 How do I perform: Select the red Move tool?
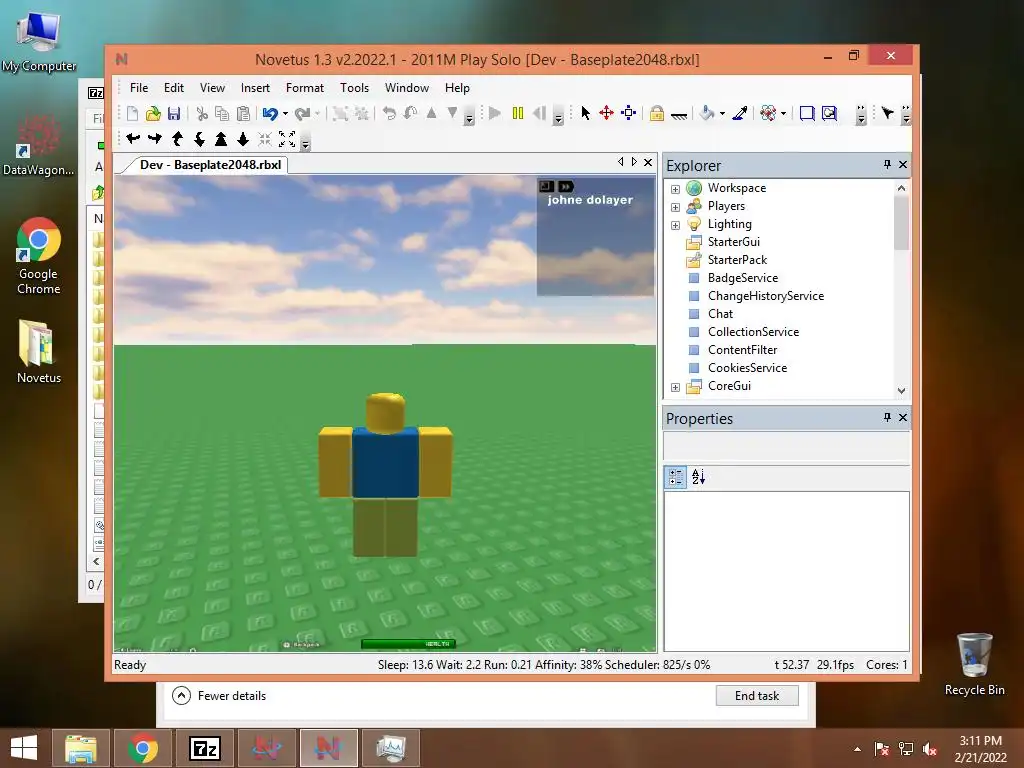click(x=606, y=114)
